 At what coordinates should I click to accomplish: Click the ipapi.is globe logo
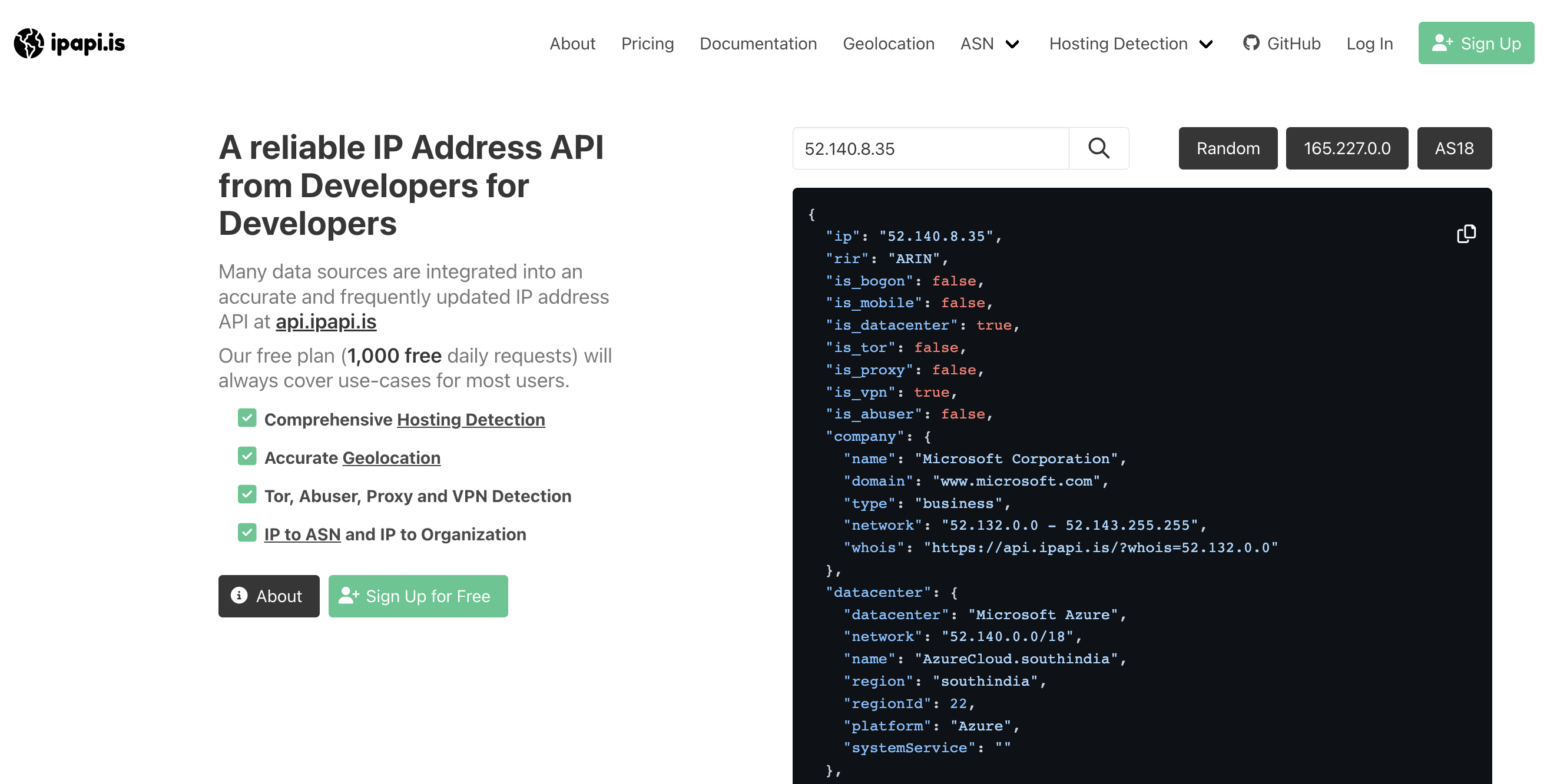pyautogui.click(x=29, y=44)
